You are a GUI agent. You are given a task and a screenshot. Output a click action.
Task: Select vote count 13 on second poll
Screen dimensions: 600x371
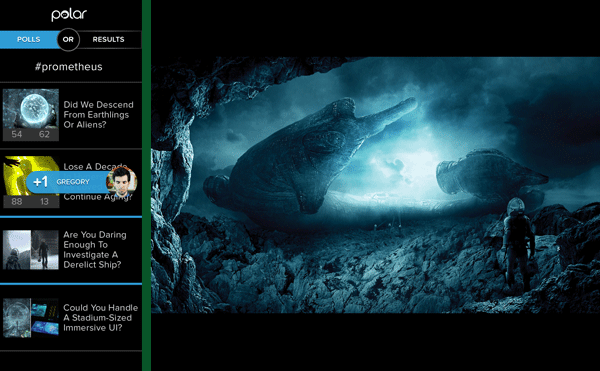click(44, 202)
